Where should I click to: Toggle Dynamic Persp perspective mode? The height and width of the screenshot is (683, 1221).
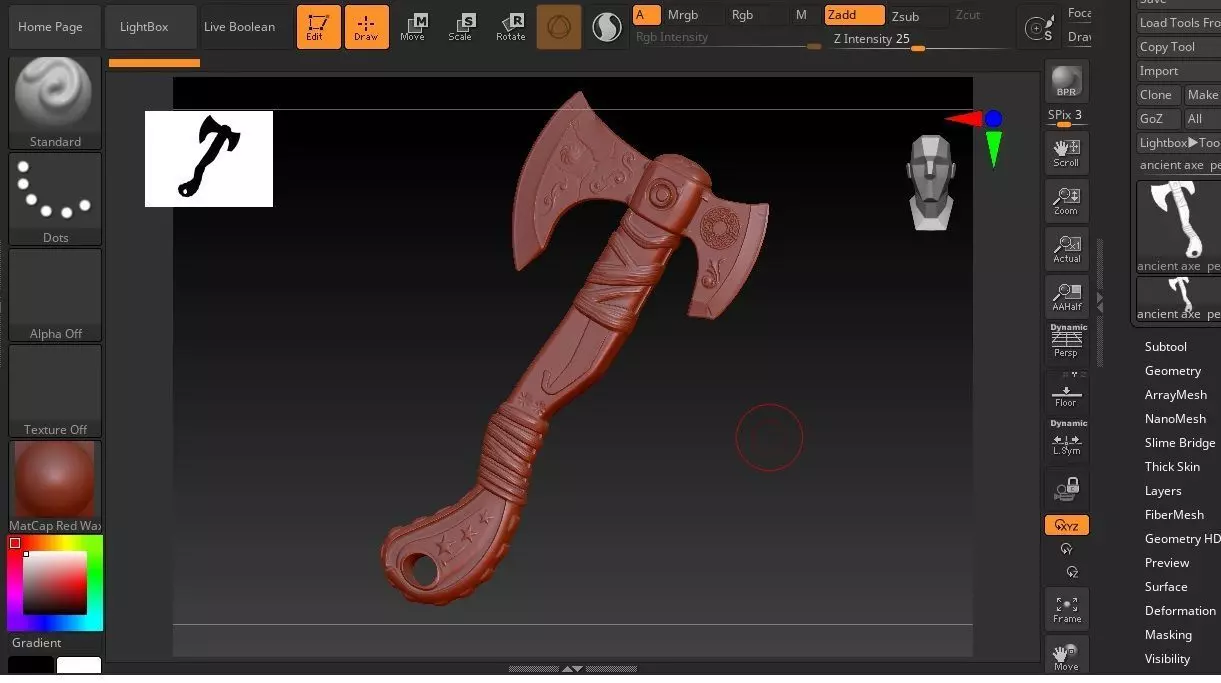click(x=1066, y=341)
